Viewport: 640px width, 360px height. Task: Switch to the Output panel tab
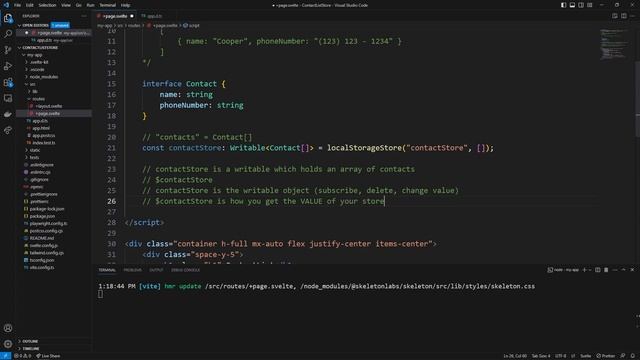pos(156,270)
